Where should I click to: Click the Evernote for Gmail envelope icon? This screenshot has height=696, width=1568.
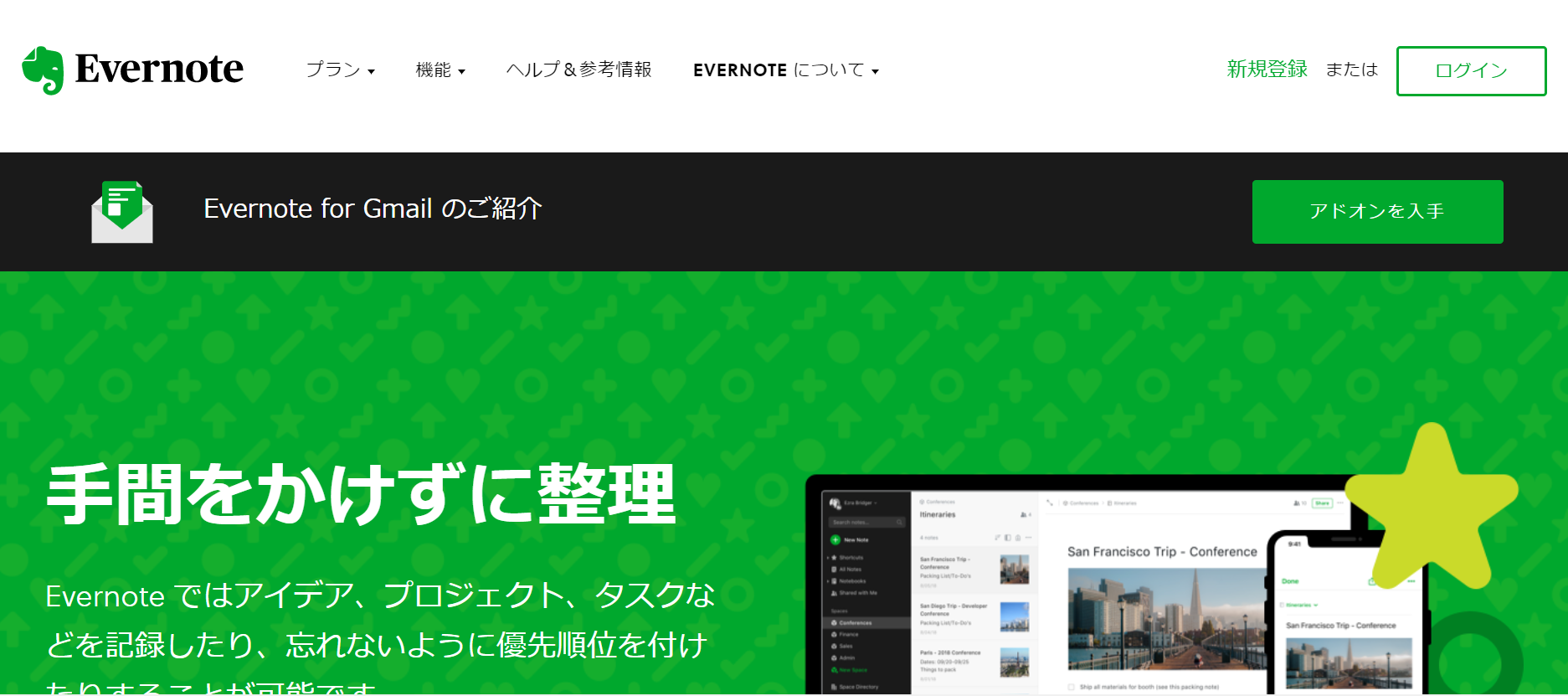122,212
